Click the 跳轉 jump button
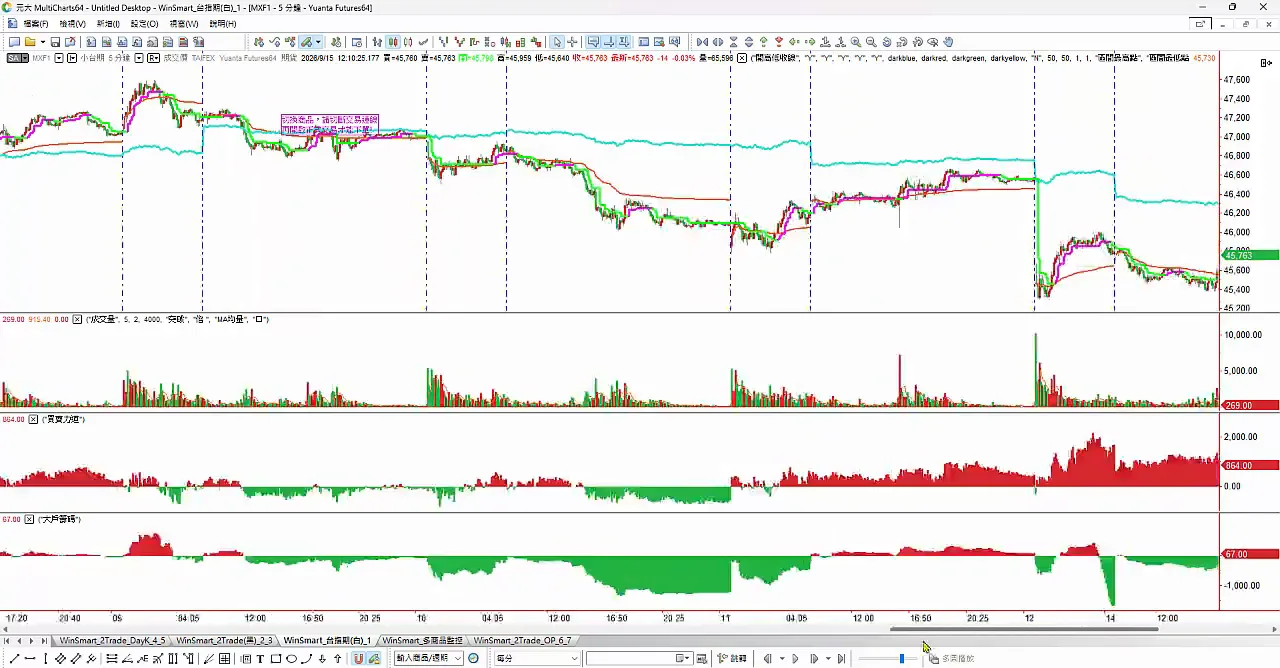The height and width of the screenshot is (668, 1280). [x=733, y=659]
